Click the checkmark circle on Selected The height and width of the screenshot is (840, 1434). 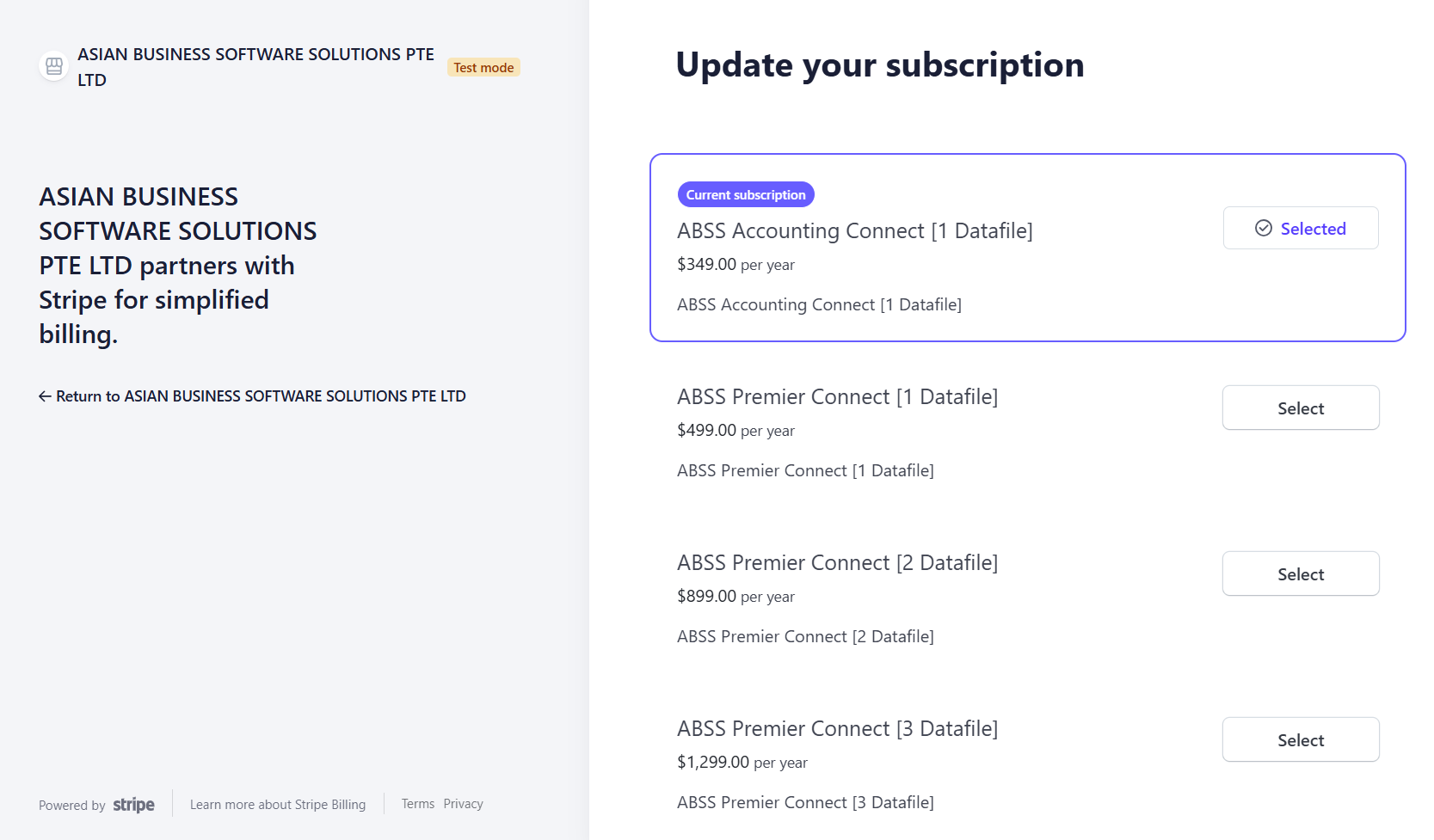tap(1263, 228)
